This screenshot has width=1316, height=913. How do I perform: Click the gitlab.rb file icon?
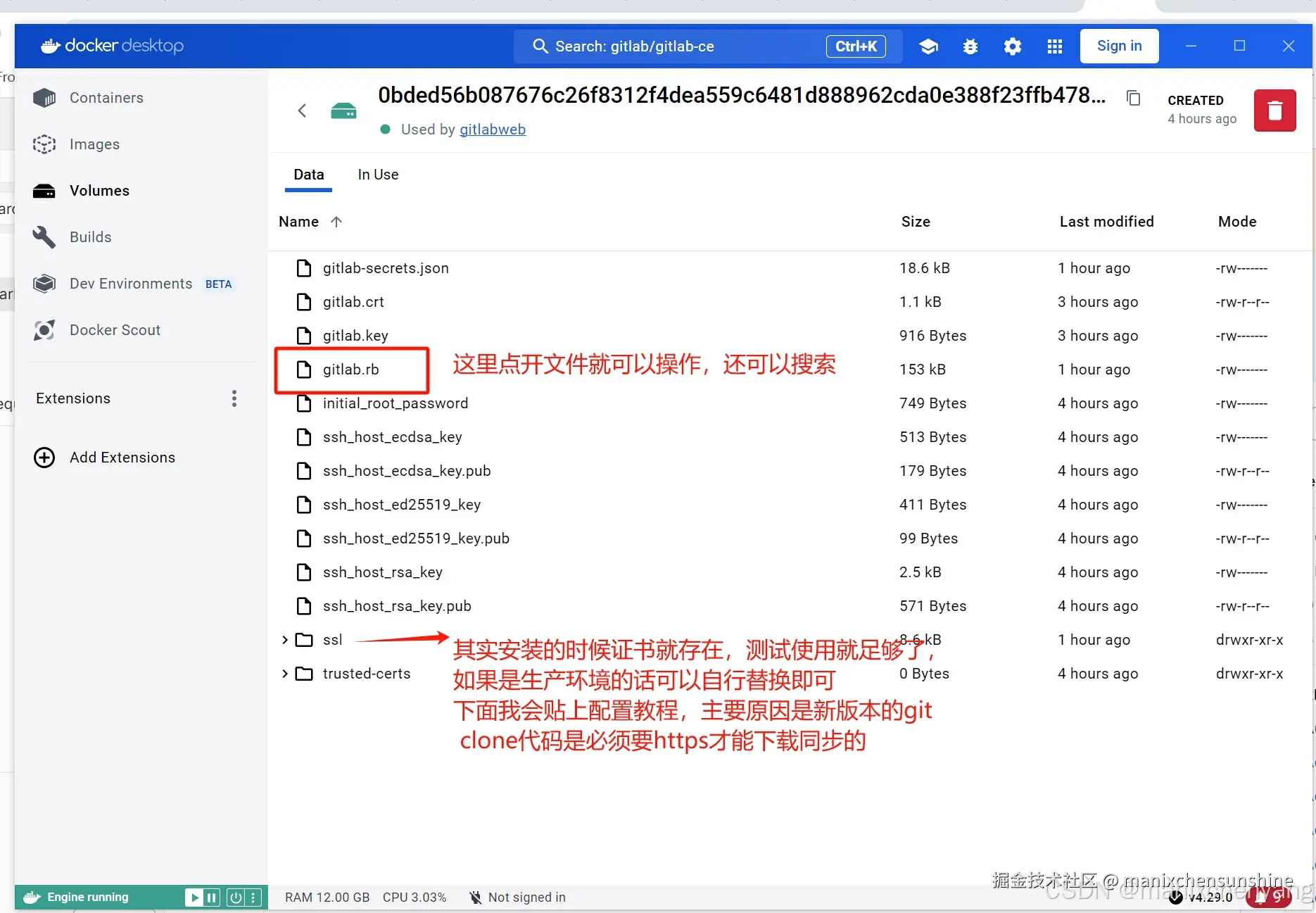tap(304, 370)
